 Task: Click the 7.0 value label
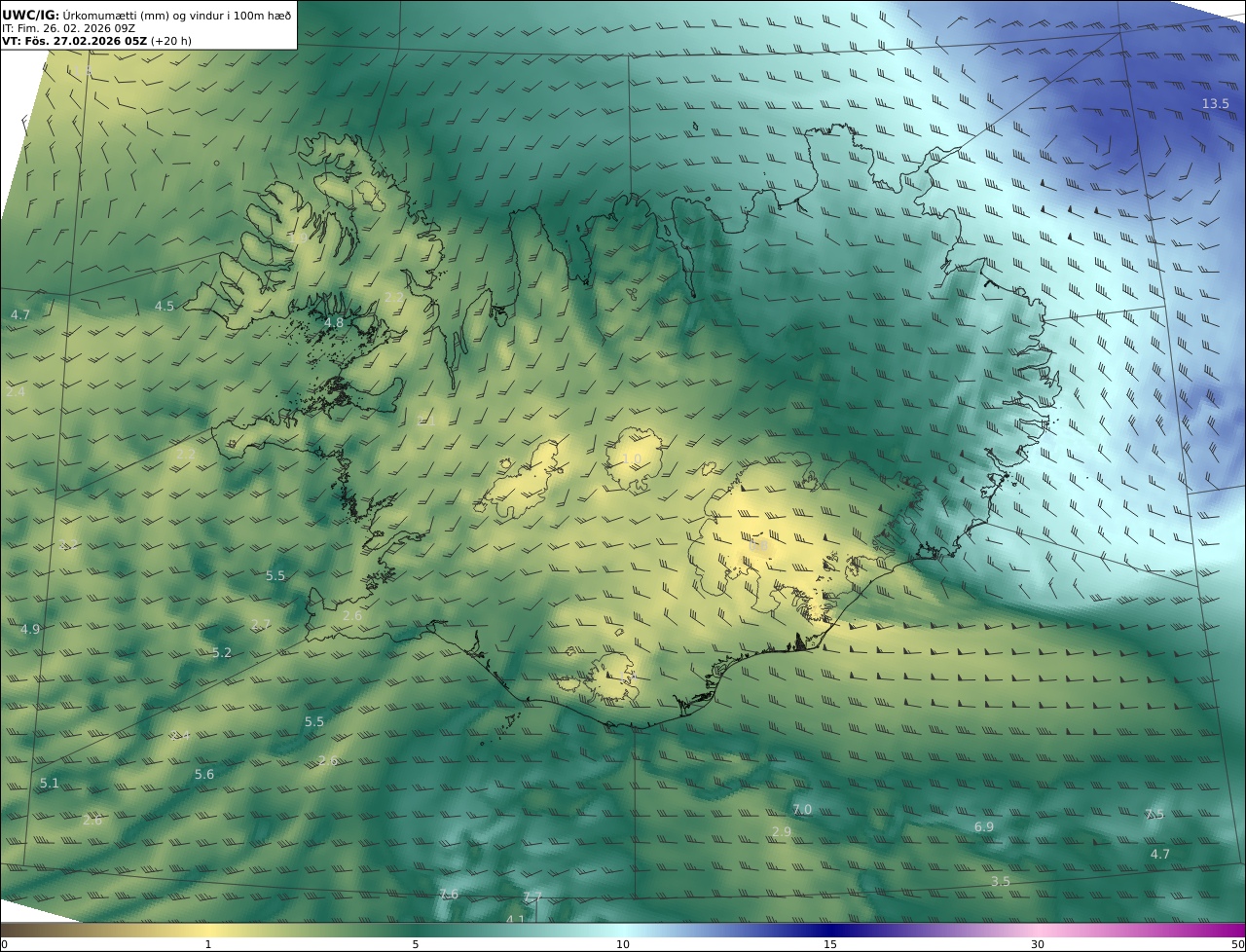802,809
